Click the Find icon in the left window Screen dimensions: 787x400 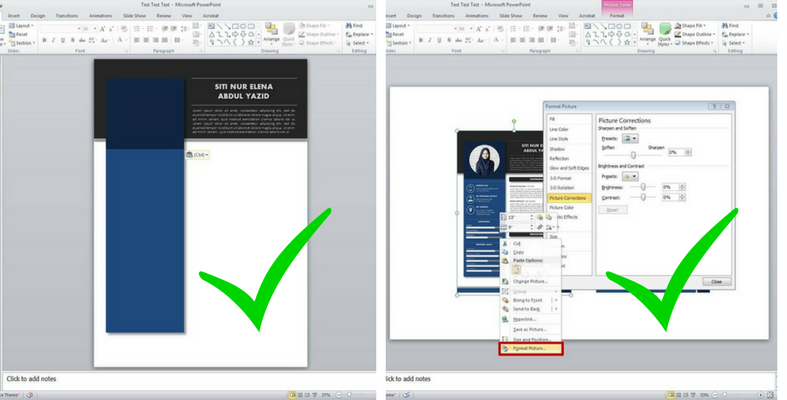tap(349, 25)
